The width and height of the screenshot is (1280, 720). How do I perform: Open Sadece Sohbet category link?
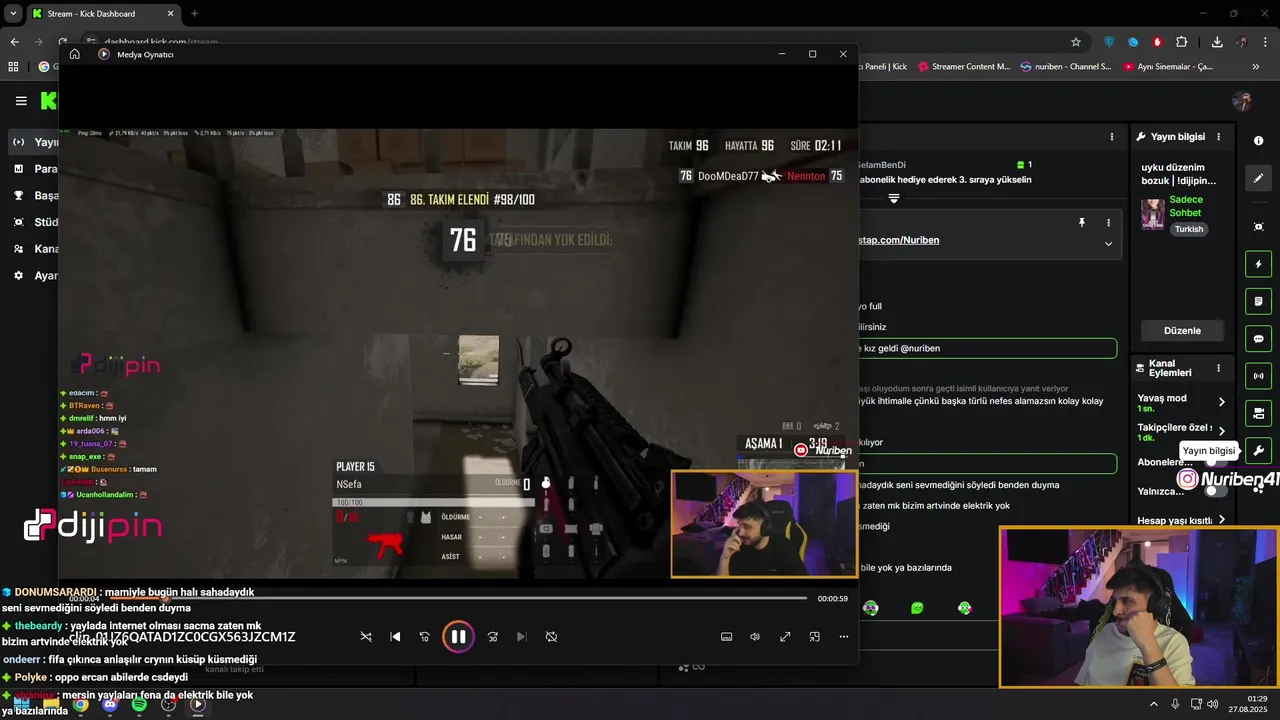[1186, 206]
